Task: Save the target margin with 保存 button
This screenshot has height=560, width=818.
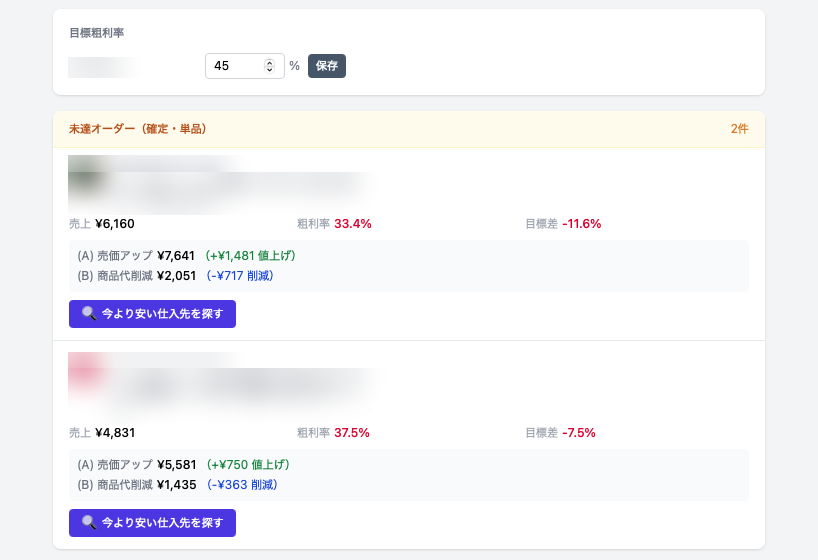Action: coord(327,66)
